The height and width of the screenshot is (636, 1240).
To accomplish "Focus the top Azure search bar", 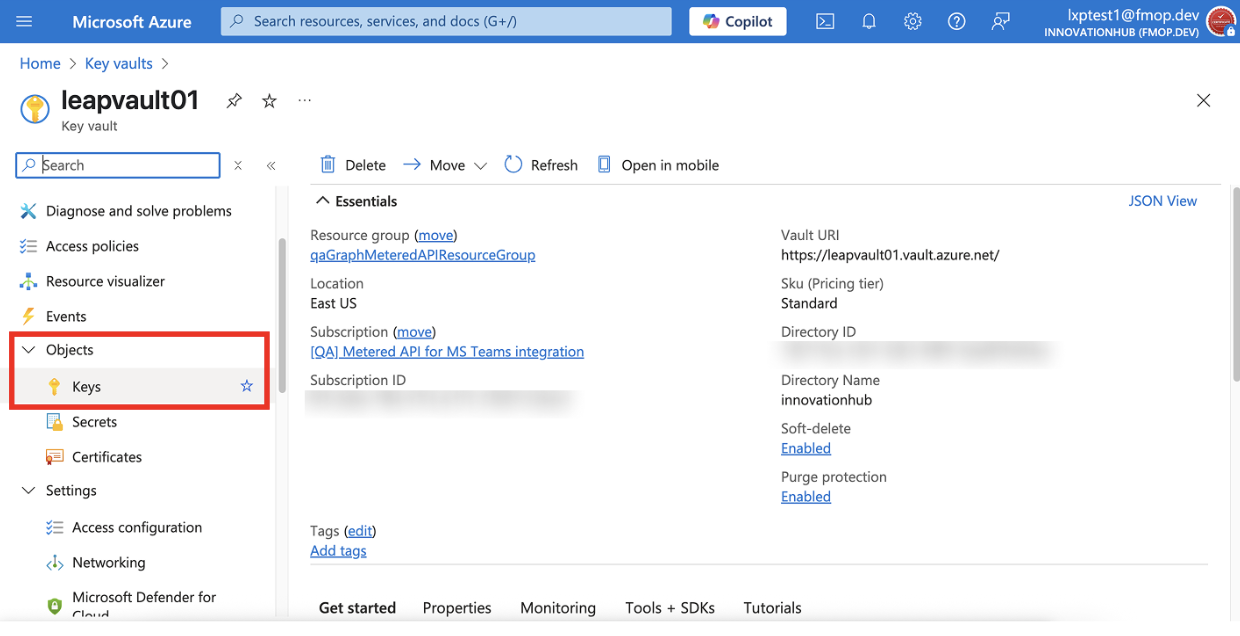I will point(446,21).
